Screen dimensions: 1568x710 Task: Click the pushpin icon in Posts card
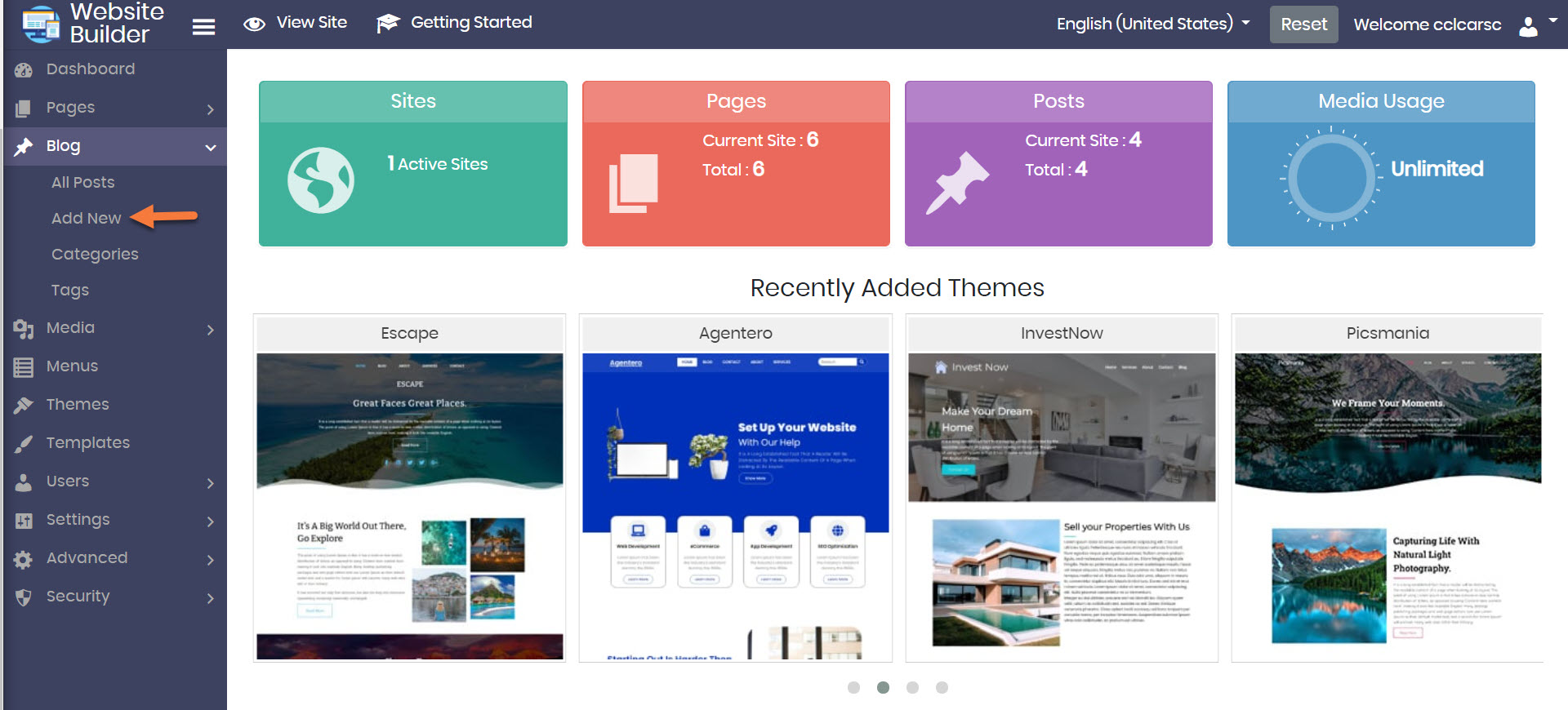pyautogui.click(x=956, y=183)
